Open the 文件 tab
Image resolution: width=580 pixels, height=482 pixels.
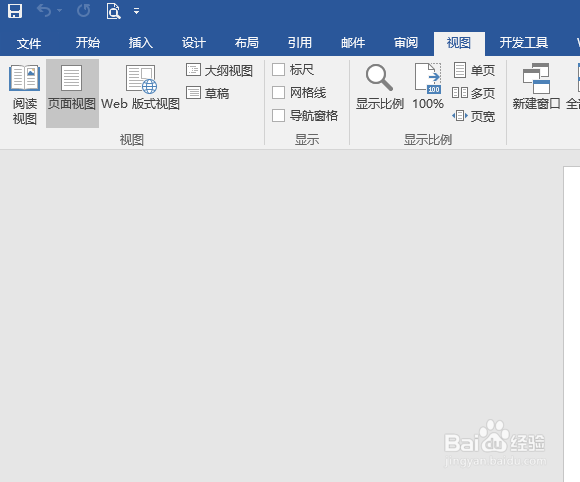(29, 43)
